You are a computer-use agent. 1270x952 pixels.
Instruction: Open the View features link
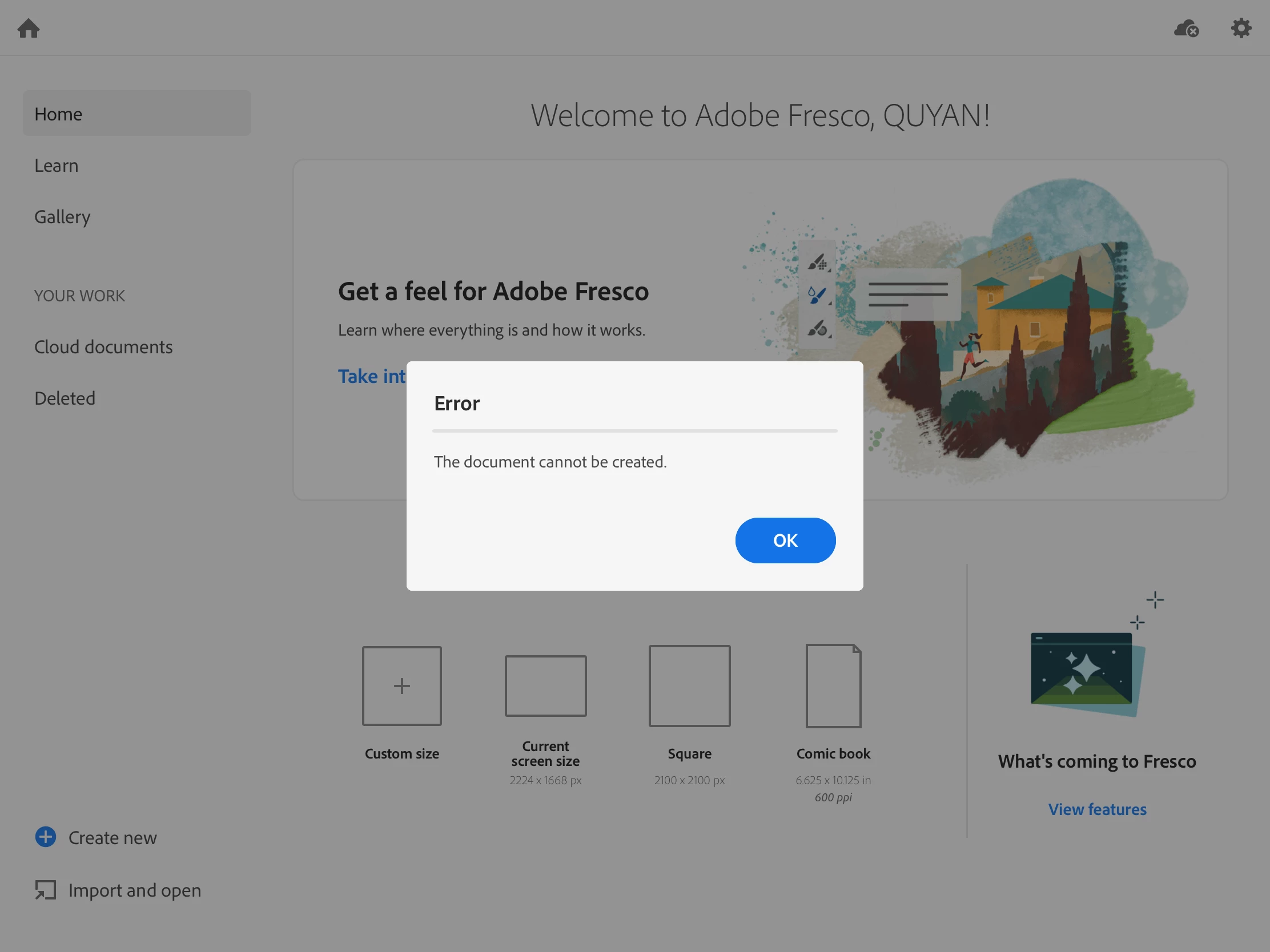pos(1096,809)
